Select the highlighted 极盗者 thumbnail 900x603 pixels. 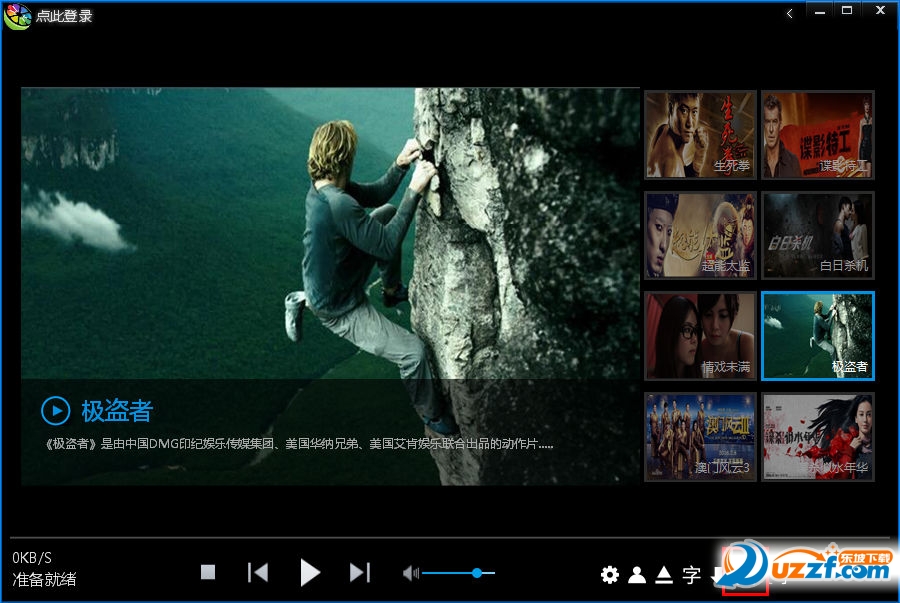(818, 336)
